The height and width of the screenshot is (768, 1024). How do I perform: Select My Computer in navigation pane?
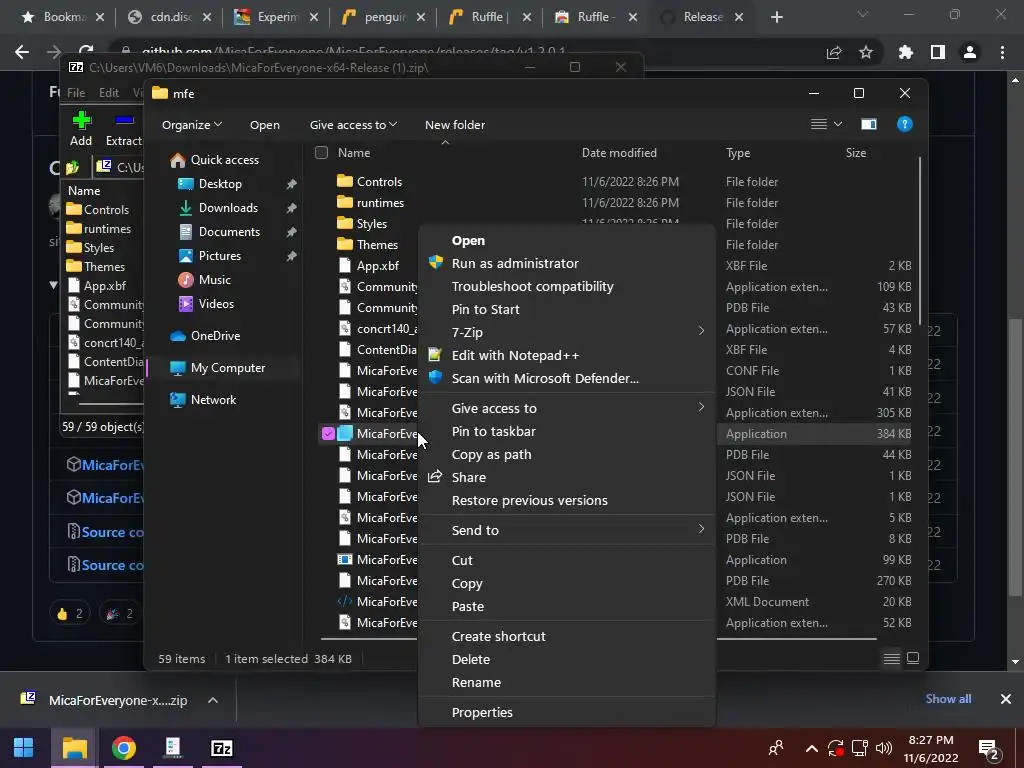coord(217,368)
